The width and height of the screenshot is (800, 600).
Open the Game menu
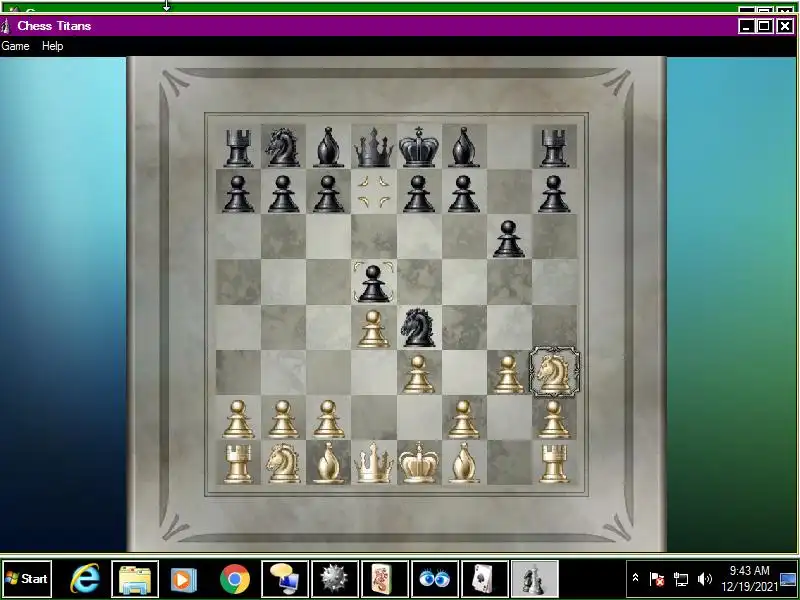(15, 46)
